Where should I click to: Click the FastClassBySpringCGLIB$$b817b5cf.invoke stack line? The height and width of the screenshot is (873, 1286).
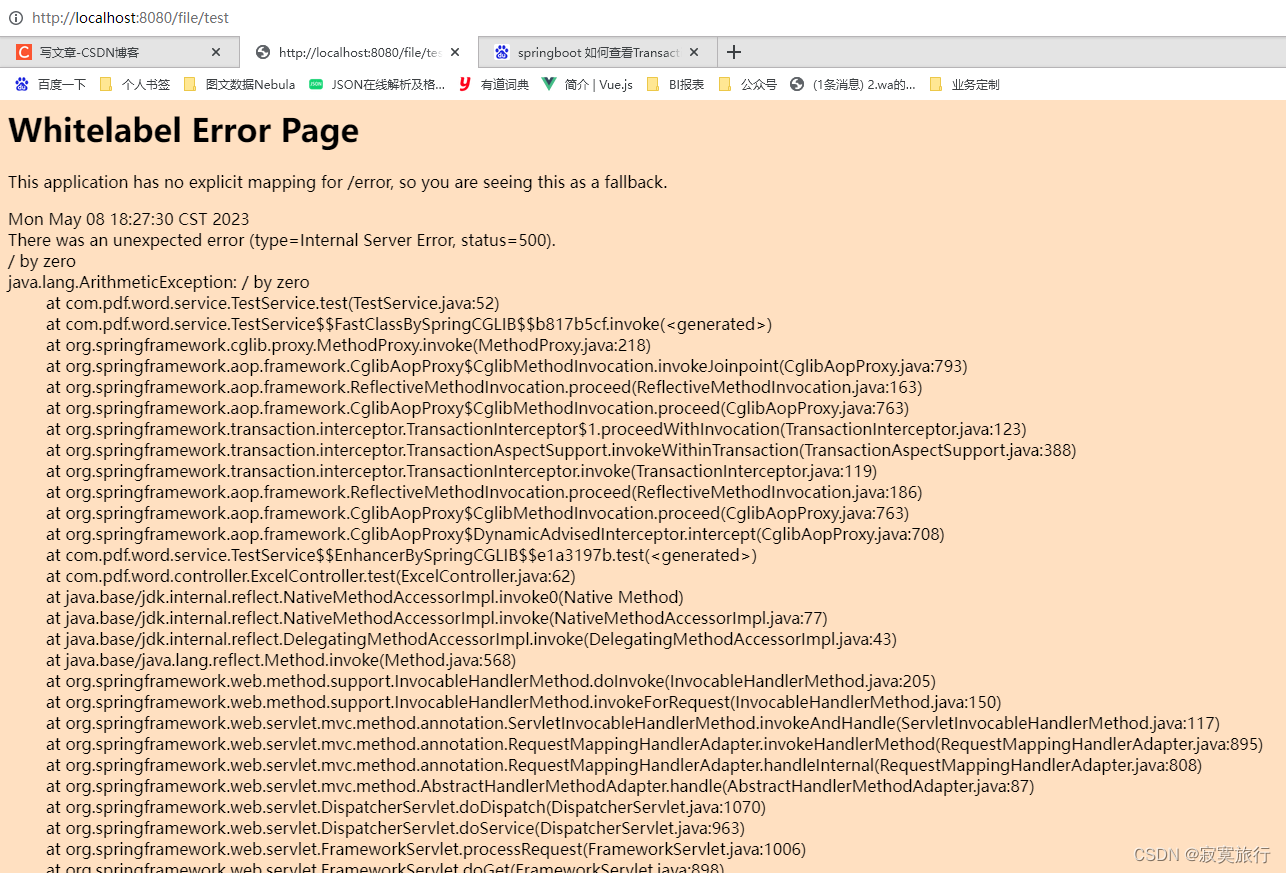(409, 324)
